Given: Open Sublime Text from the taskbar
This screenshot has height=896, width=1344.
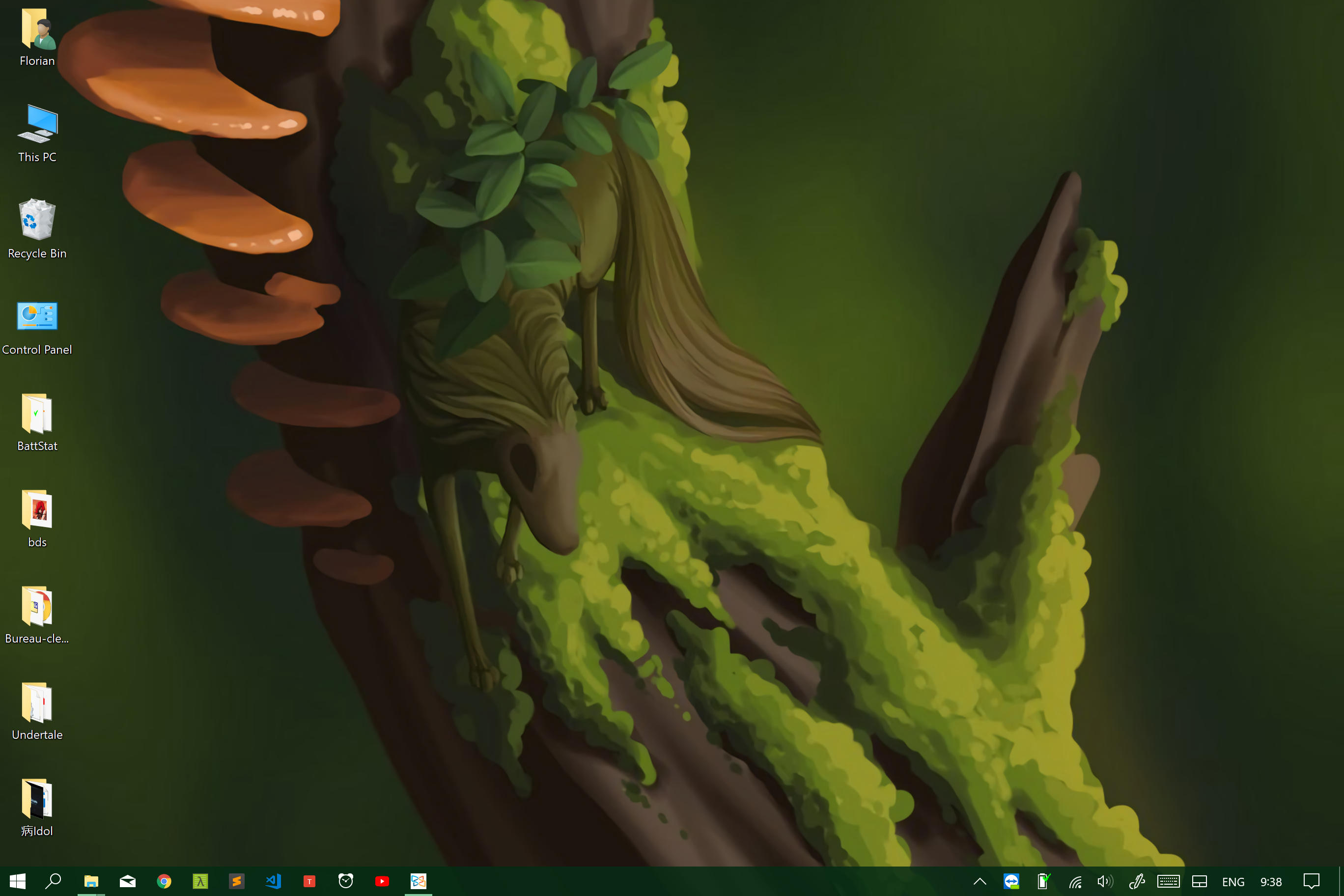Looking at the screenshot, I should [237, 881].
